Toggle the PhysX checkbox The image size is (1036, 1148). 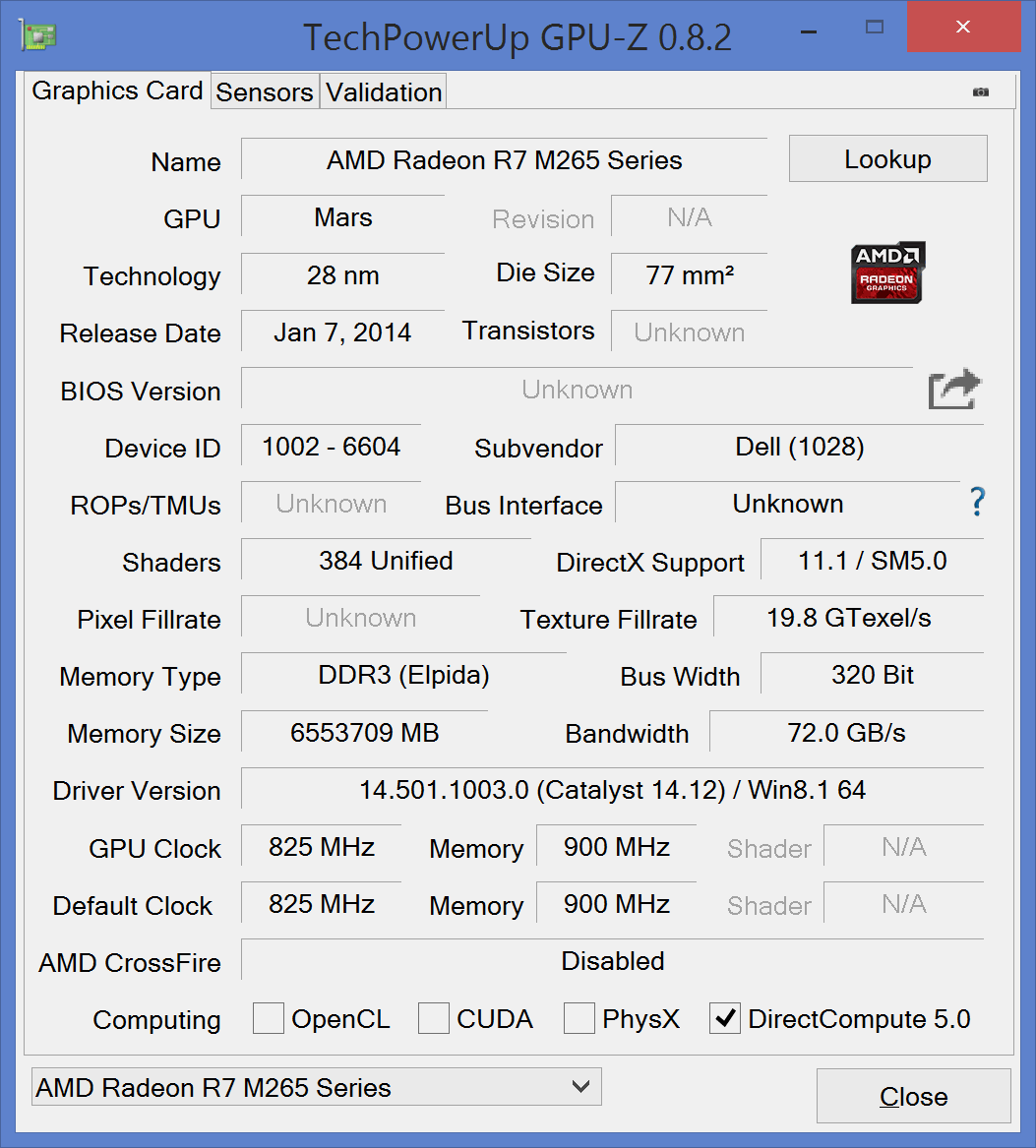pyautogui.click(x=579, y=1018)
